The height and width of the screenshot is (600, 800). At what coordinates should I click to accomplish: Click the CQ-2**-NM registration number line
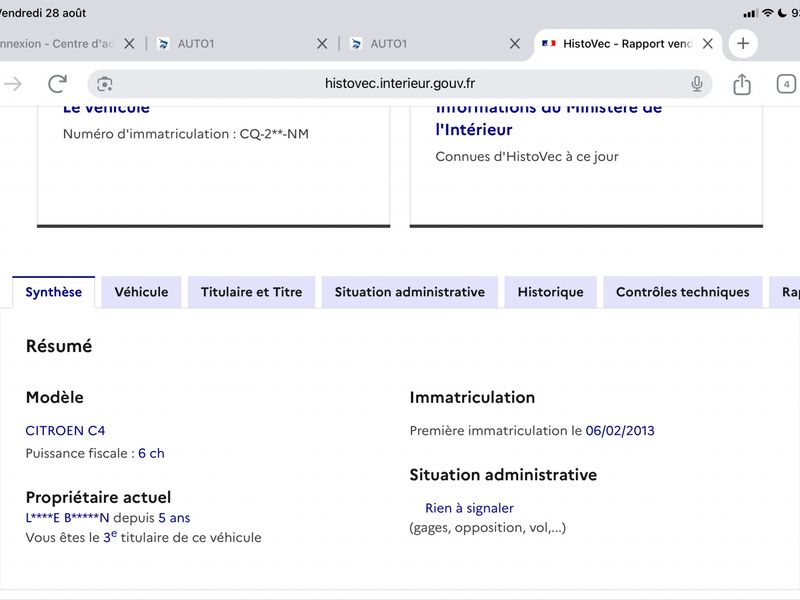[x=186, y=134]
